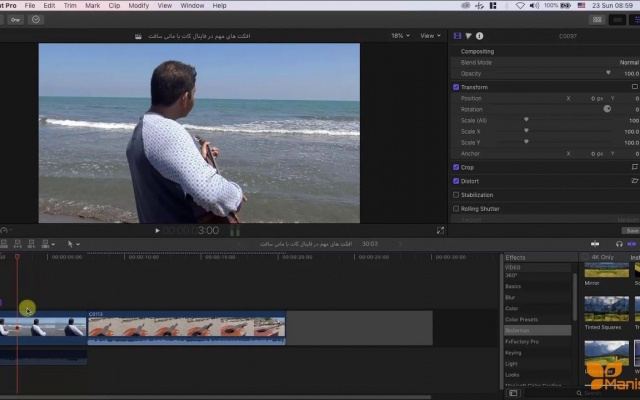Enable the Stabilization checkbox

coord(456,195)
